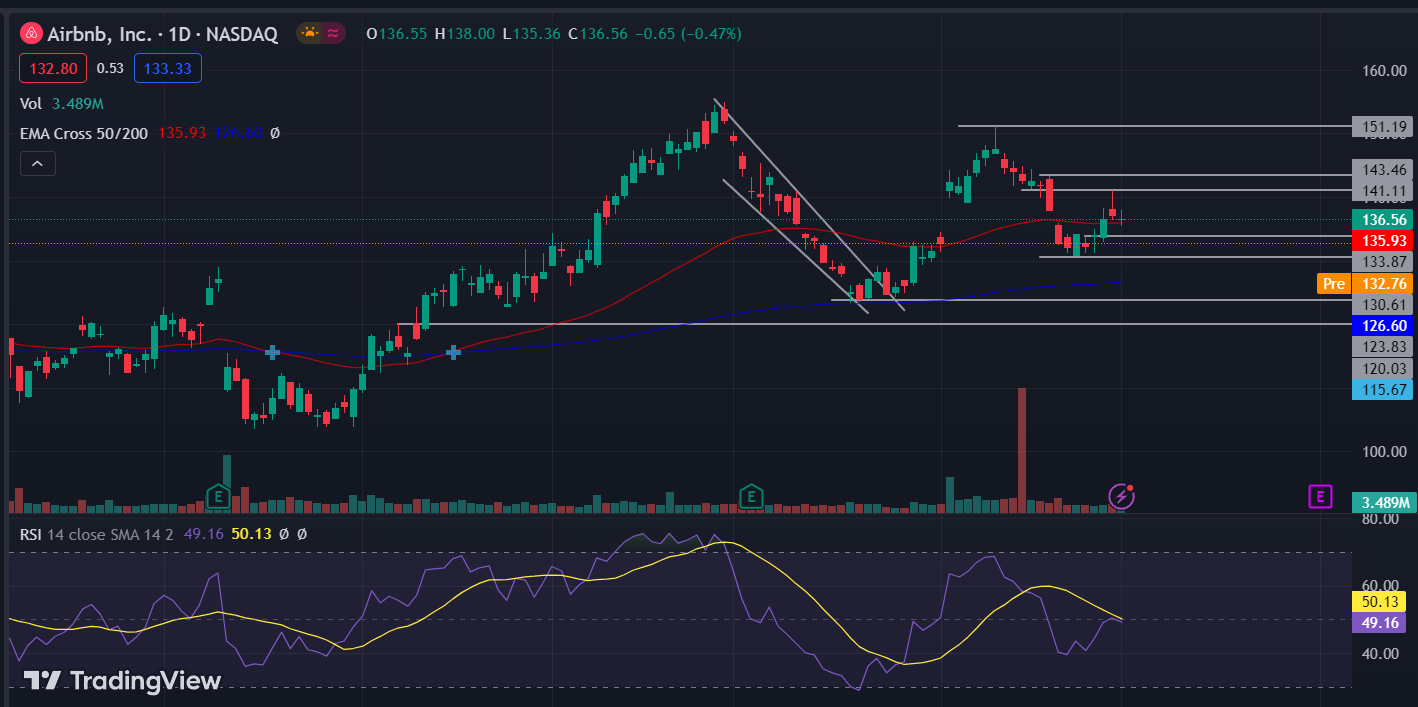Click the yellow 50.13 RSI legend value
Screen dimensions: 1418x707
pyautogui.click(x=250, y=534)
